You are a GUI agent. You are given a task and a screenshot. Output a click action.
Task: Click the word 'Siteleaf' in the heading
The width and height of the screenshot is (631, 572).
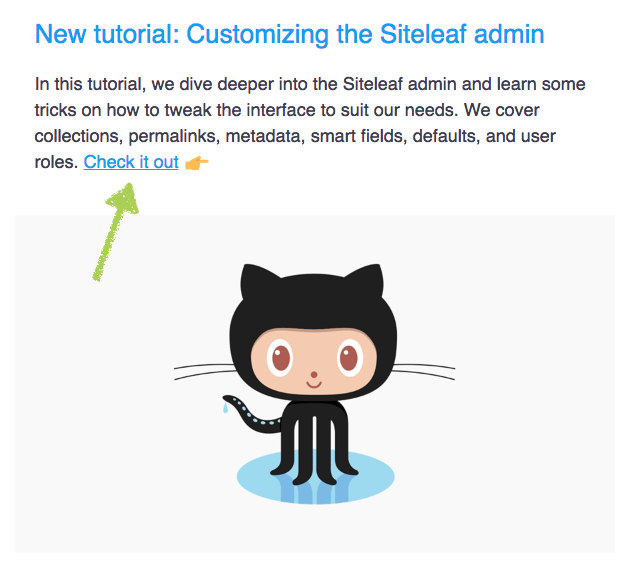423,34
